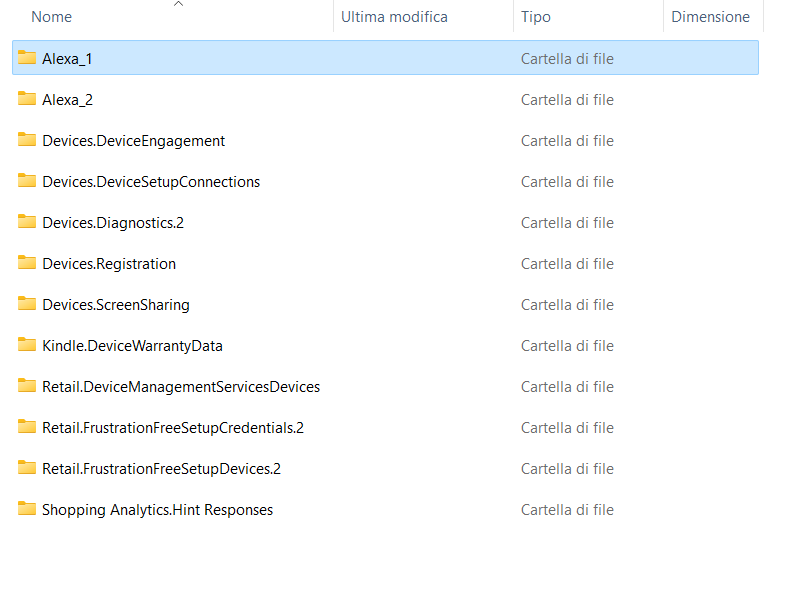
Task: Select the Alexa_2 folder name
Action: click(x=67, y=100)
